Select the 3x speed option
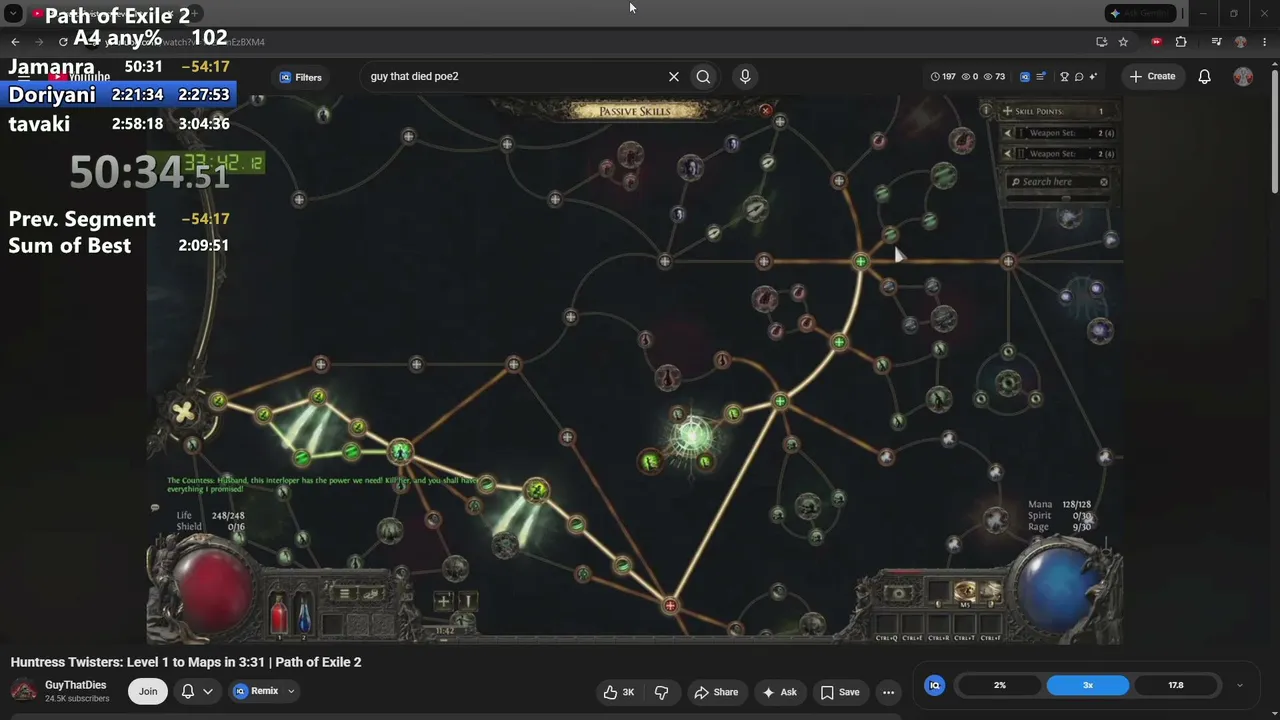The image size is (1280, 720). click(1088, 685)
